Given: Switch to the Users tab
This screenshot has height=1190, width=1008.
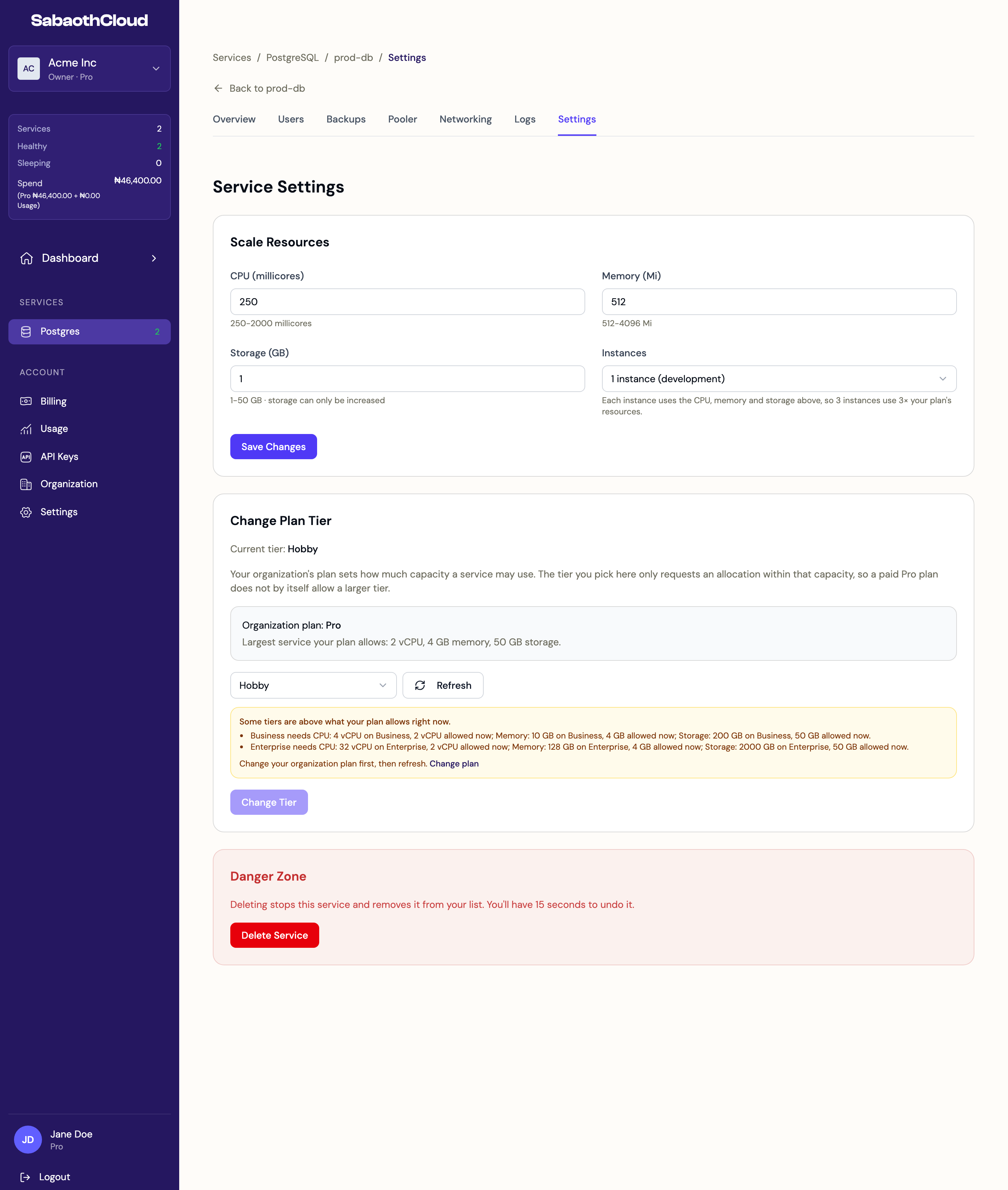Looking at the screenshot, I should [x=291, y=119].
